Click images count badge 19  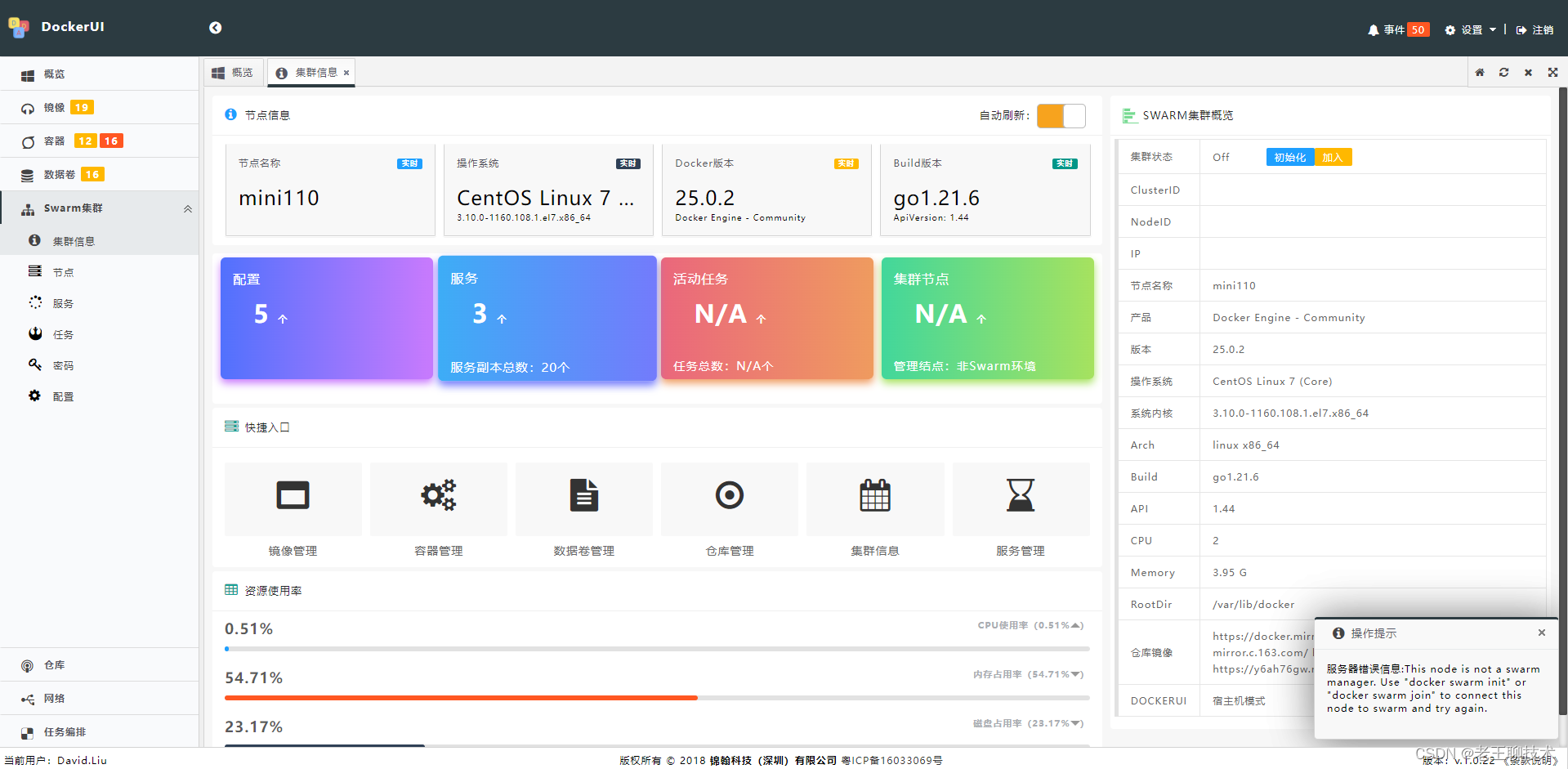[83, 108]
